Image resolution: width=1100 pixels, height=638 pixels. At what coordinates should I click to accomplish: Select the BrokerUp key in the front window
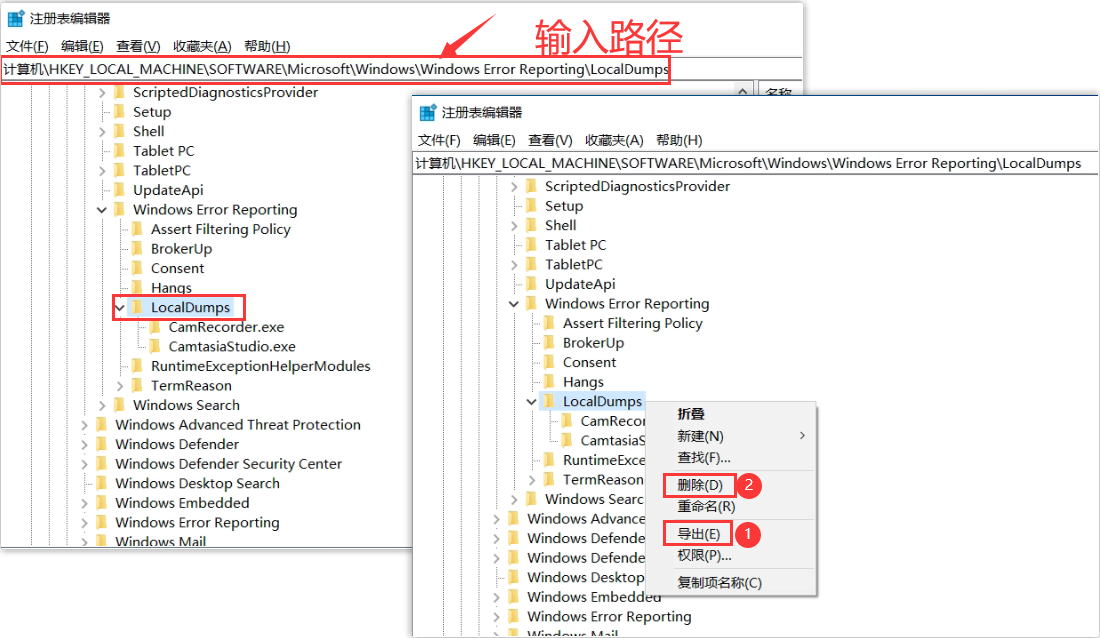pos(593,343)
